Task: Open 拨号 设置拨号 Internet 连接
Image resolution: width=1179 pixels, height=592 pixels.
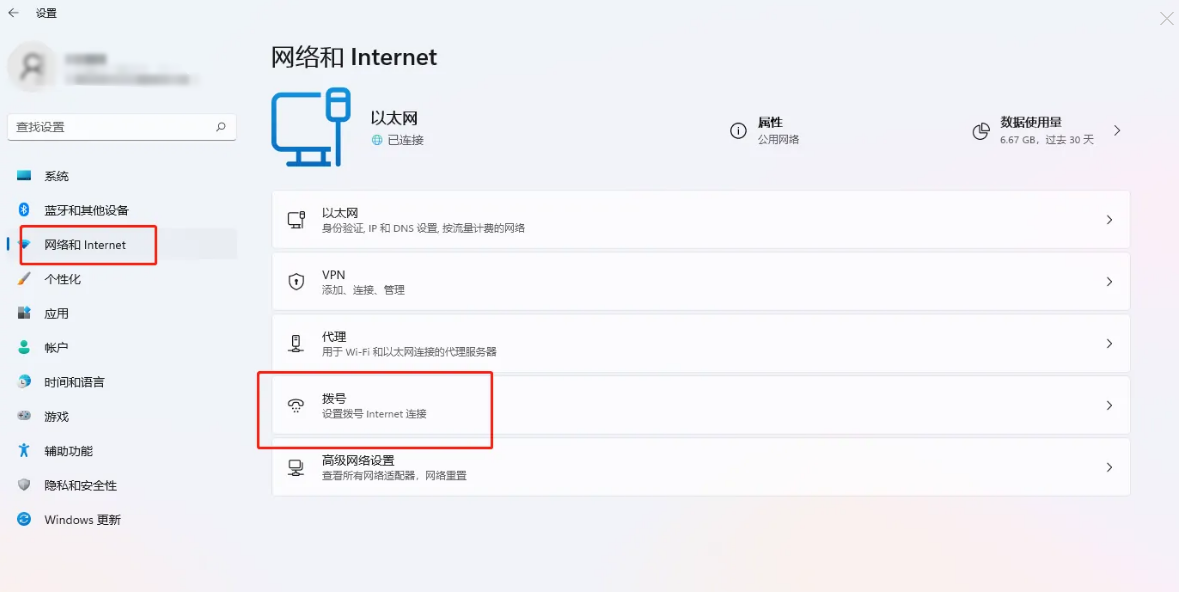Action: point(701,405)
